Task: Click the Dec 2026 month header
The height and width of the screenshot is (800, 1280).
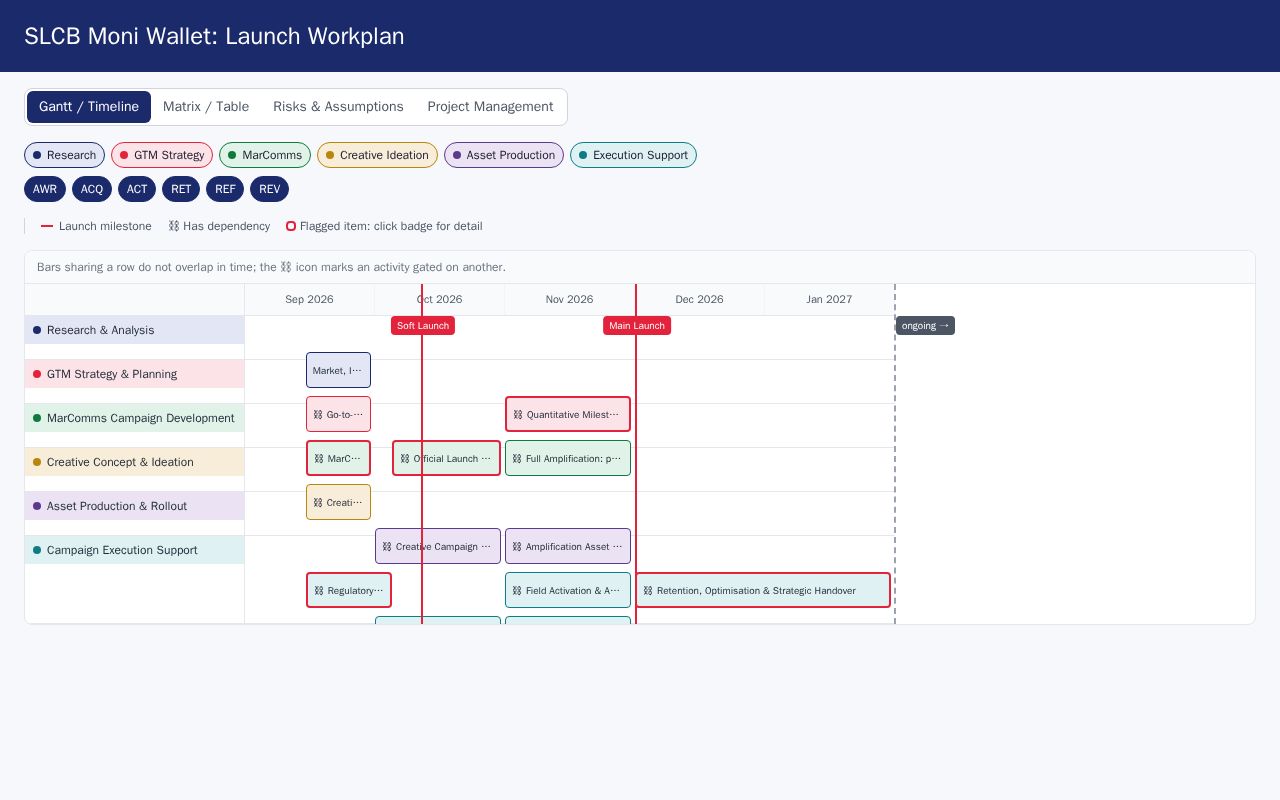Action: (699, 300)
